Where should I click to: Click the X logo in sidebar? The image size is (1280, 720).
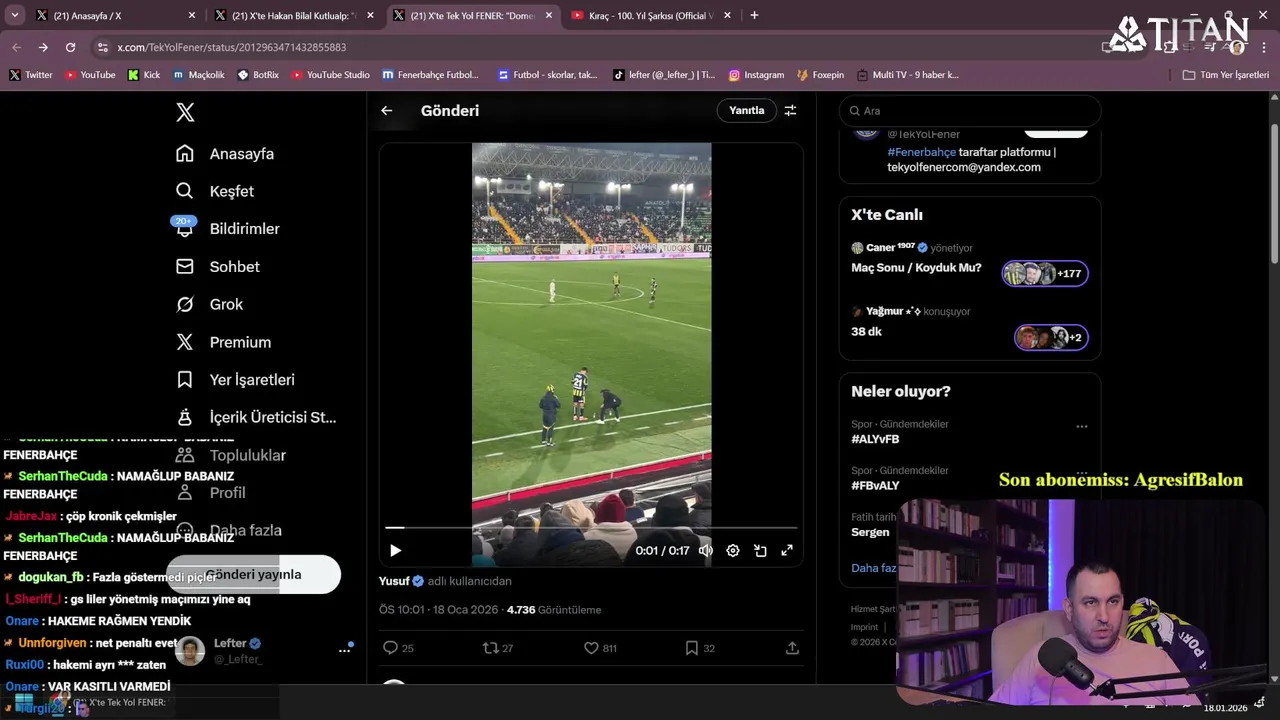[185, 112]
